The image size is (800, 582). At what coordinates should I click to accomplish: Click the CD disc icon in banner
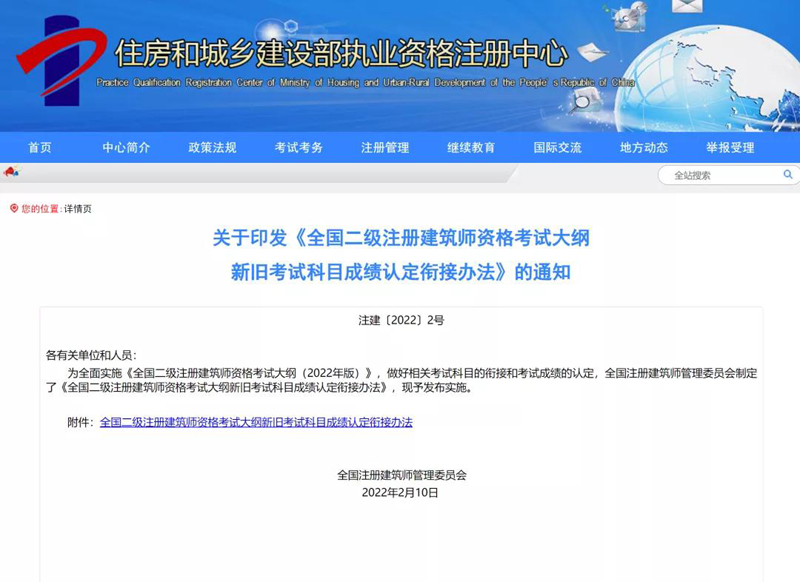[x=633, y=17]
